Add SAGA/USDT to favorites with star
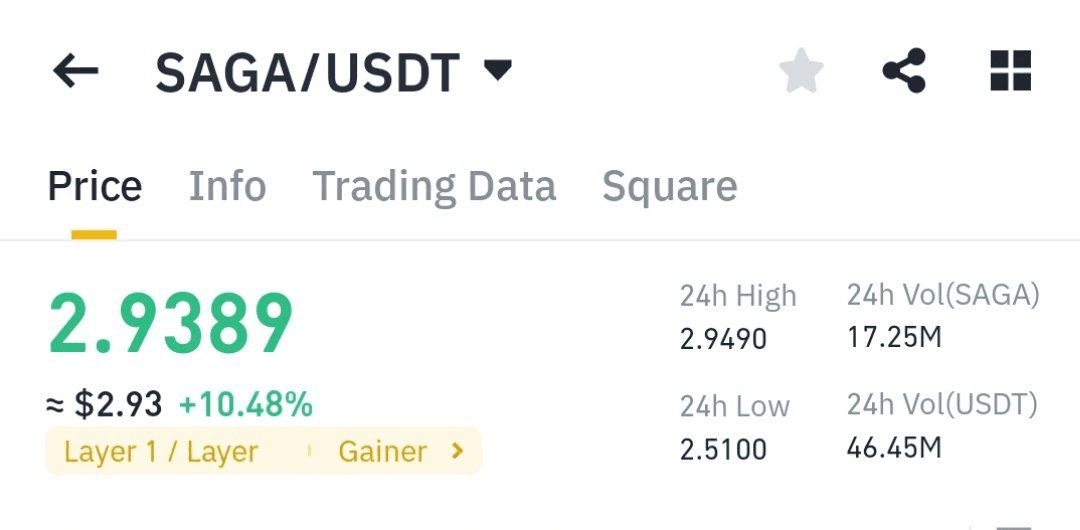The height and width of the screenshot is (530, 1080). point(801,70)
